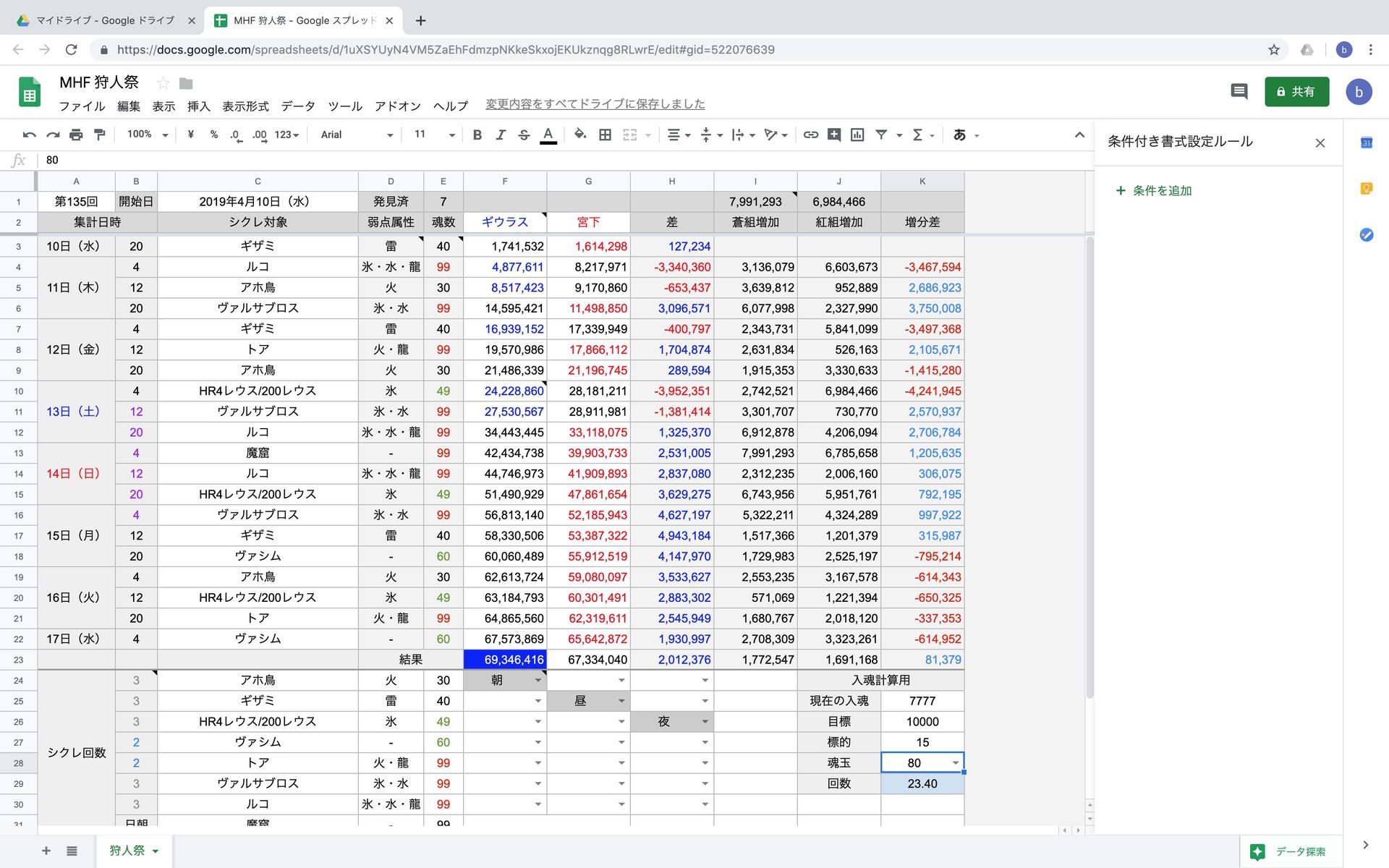Click the 共有 share button
1389x868 pixels.
pos(1296,92)
